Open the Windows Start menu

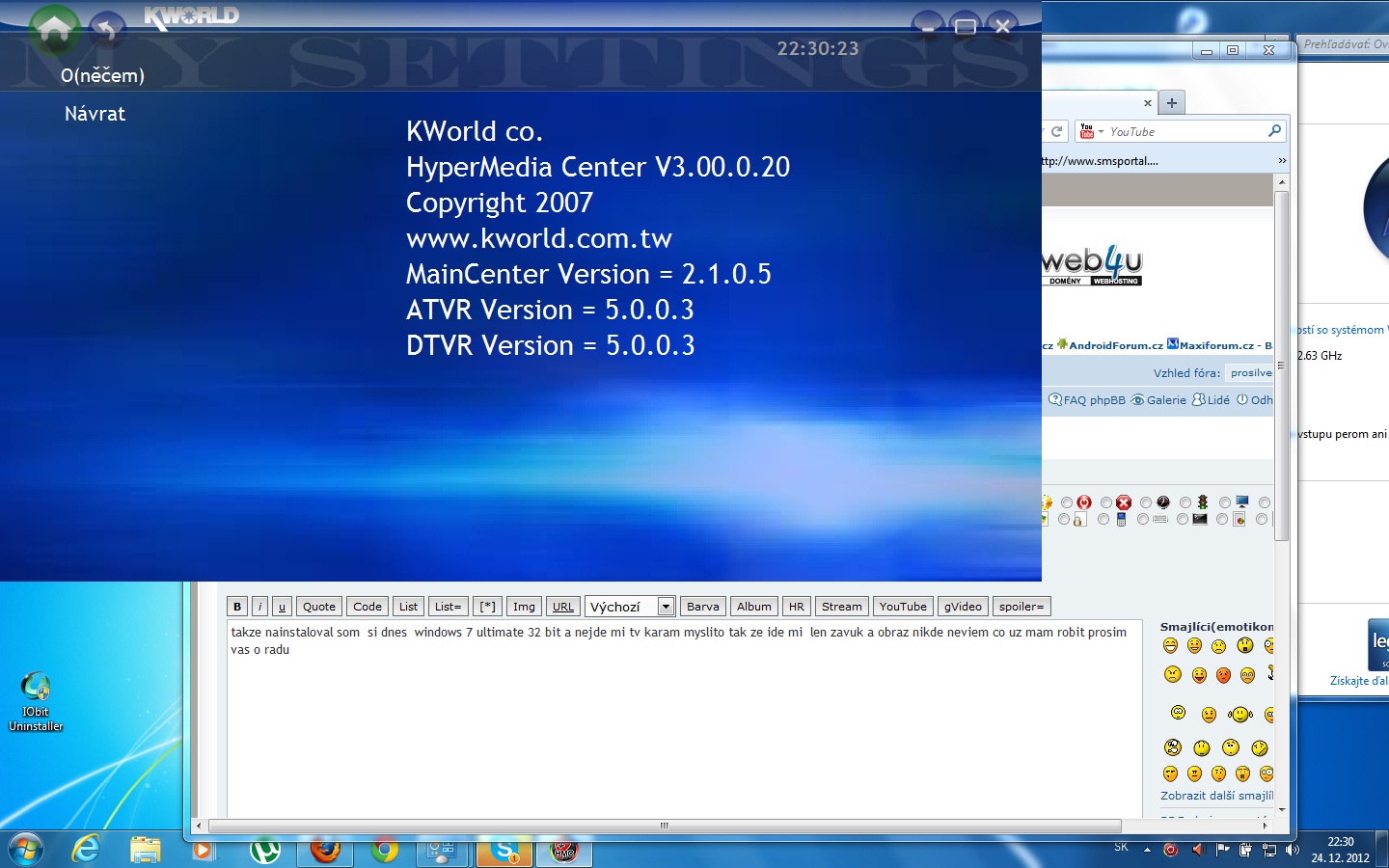click(x=25, y=850)
